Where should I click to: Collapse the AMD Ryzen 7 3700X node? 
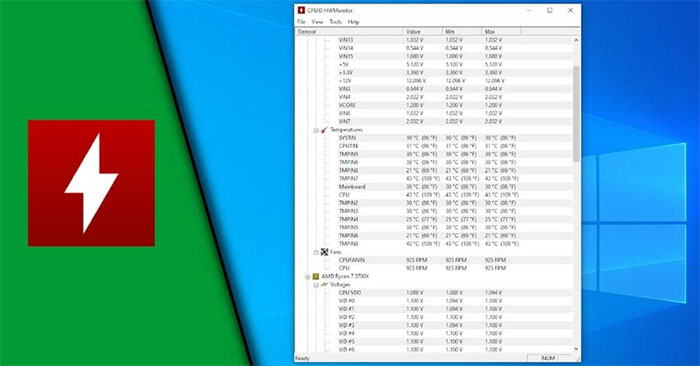click(308, 277)
